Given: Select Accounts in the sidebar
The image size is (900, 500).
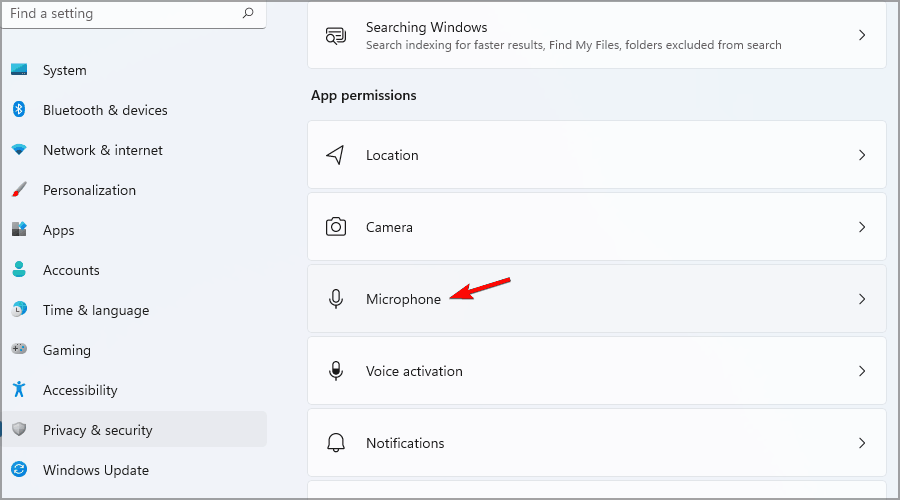Looking at the screenshot, I should [x=71, y=270].
